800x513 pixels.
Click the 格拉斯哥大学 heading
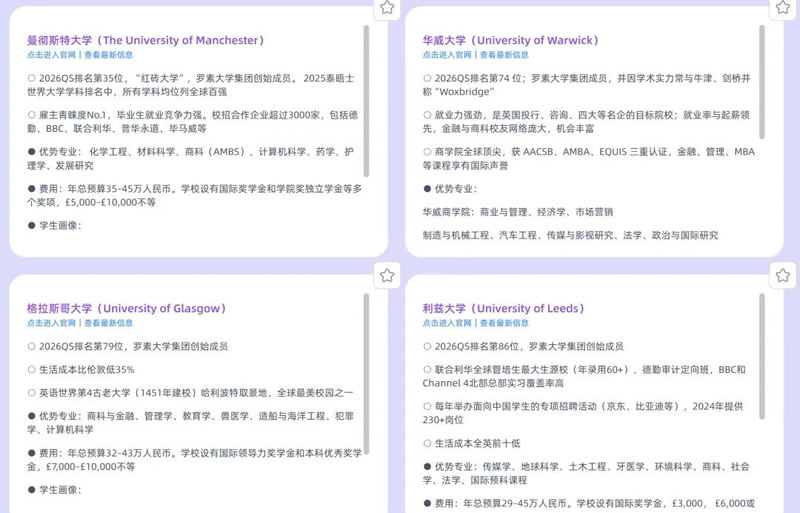point(128,308)
